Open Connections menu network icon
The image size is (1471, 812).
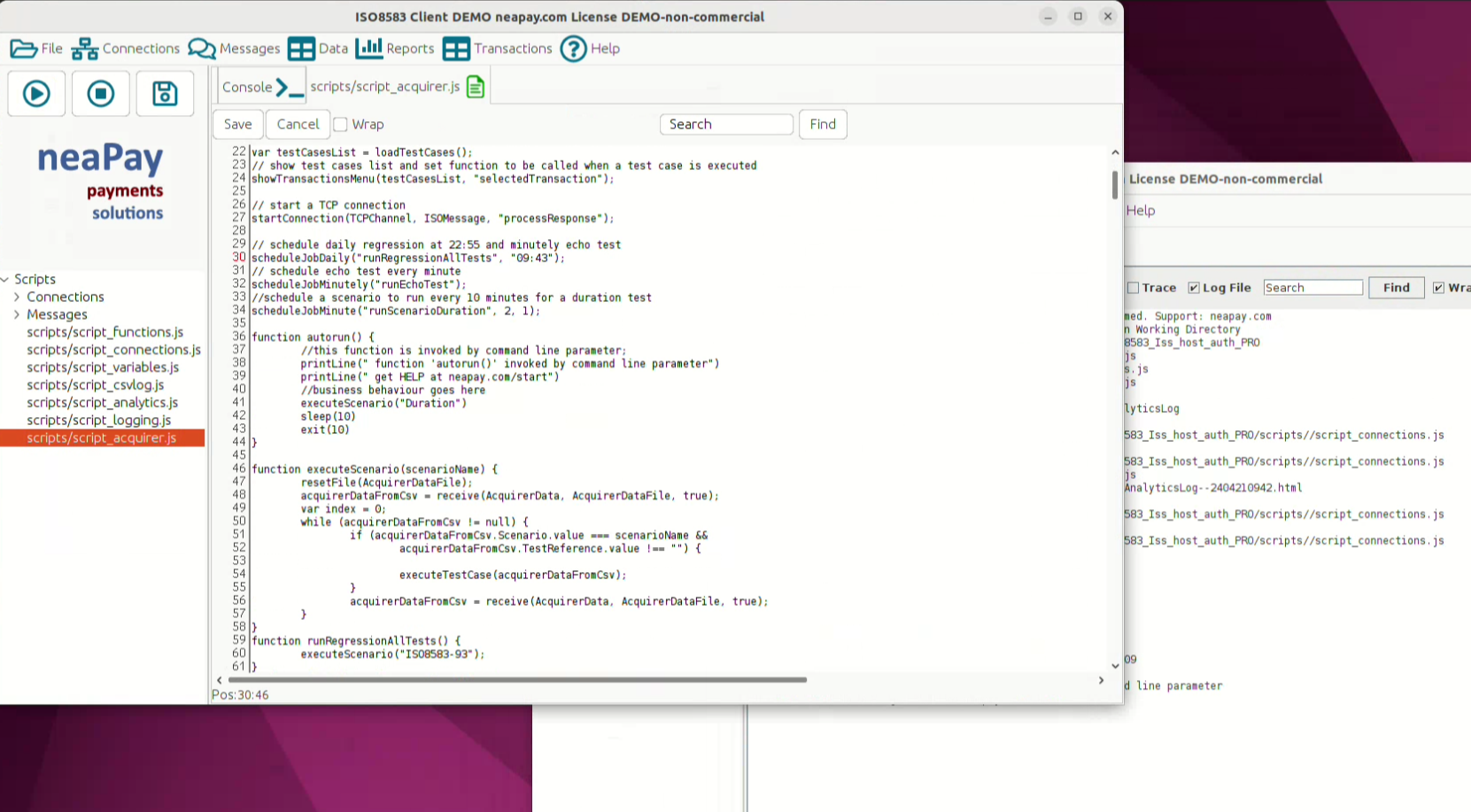pos(85,49)
